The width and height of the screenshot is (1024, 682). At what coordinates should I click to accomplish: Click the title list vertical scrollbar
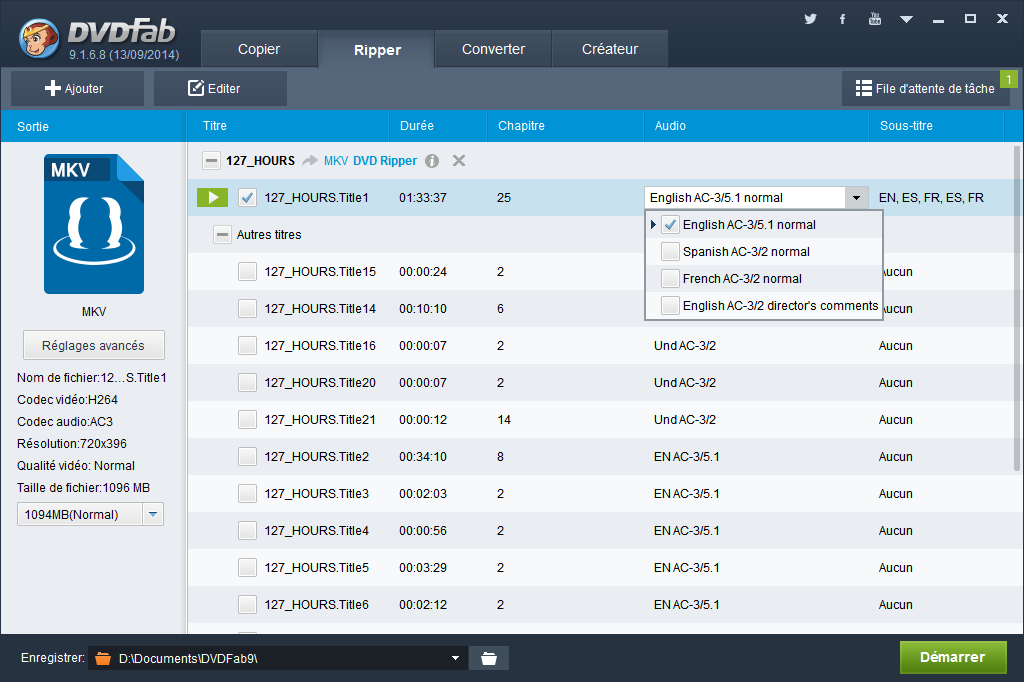(x=1017, y=308)
